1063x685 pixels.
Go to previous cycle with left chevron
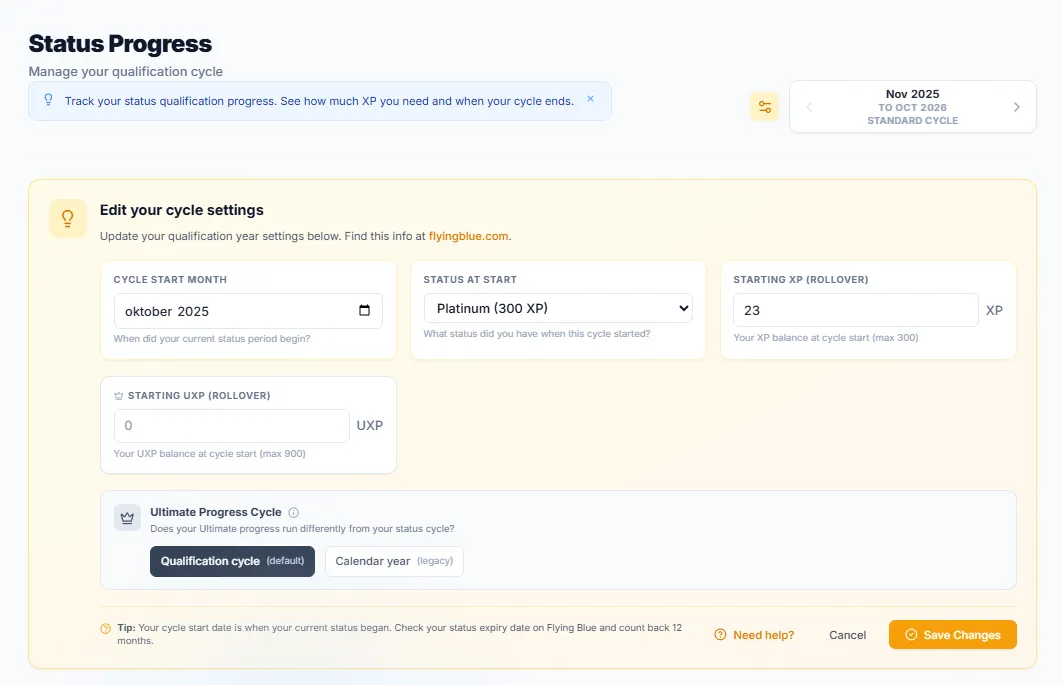coord(809,107)
